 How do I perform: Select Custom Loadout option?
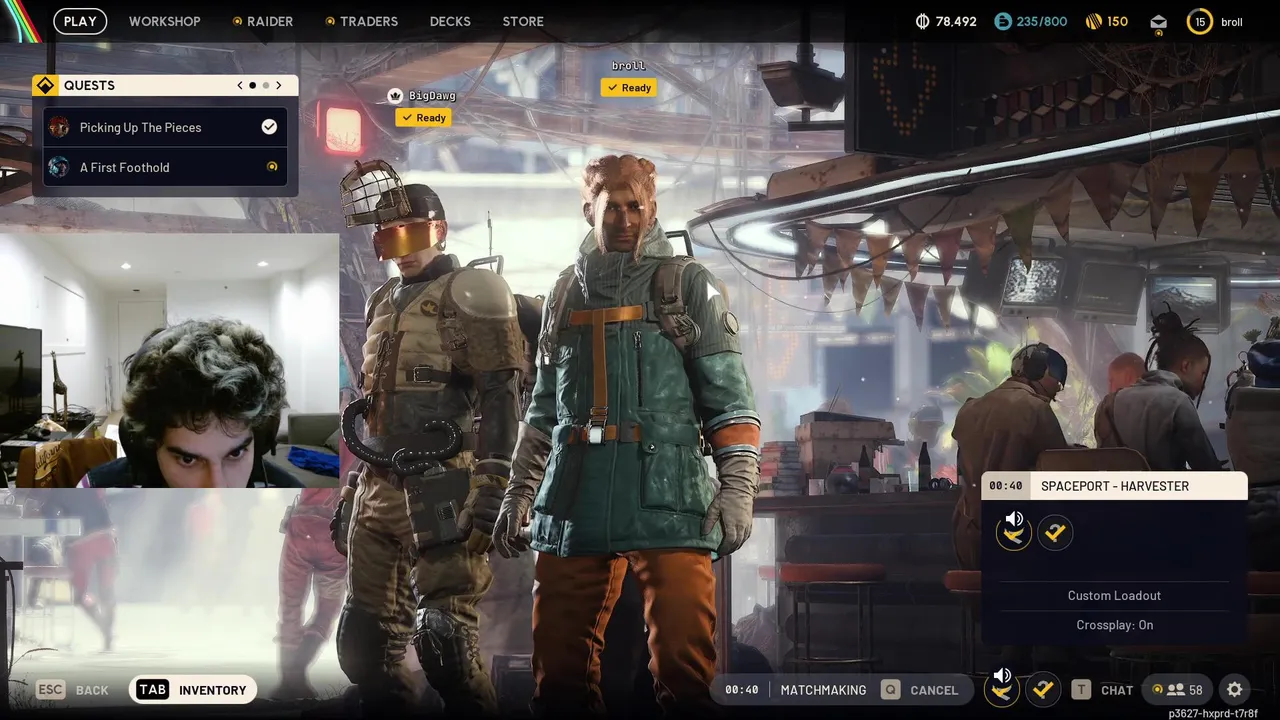tap(1114, 596)
